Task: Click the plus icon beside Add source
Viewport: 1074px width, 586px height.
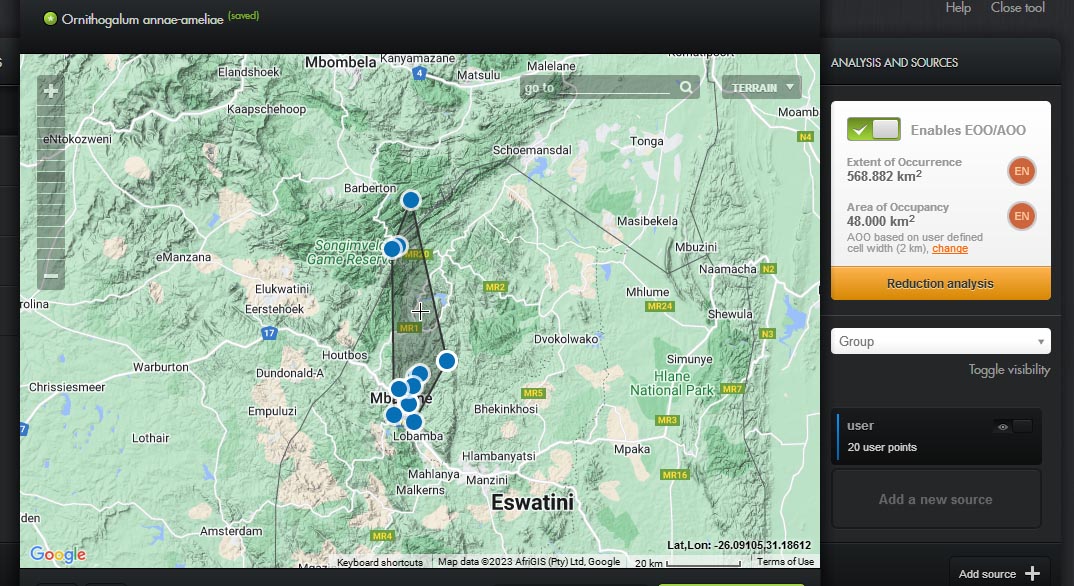Action: [1032, 574]
